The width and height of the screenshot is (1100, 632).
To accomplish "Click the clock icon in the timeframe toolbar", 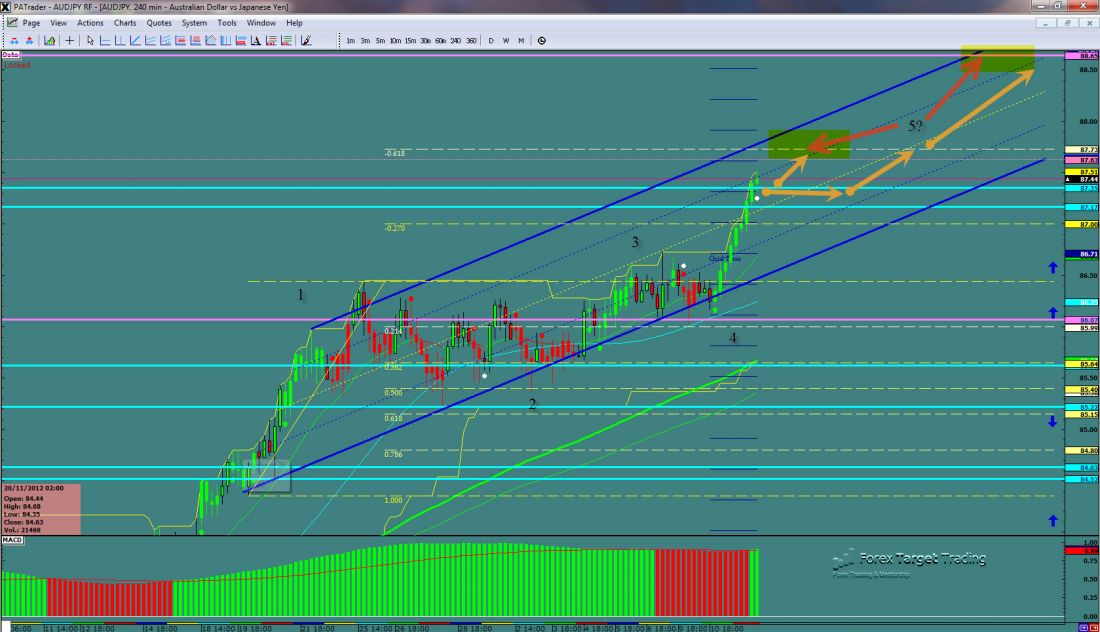I will pyautogui.click(x=541, y=41).
